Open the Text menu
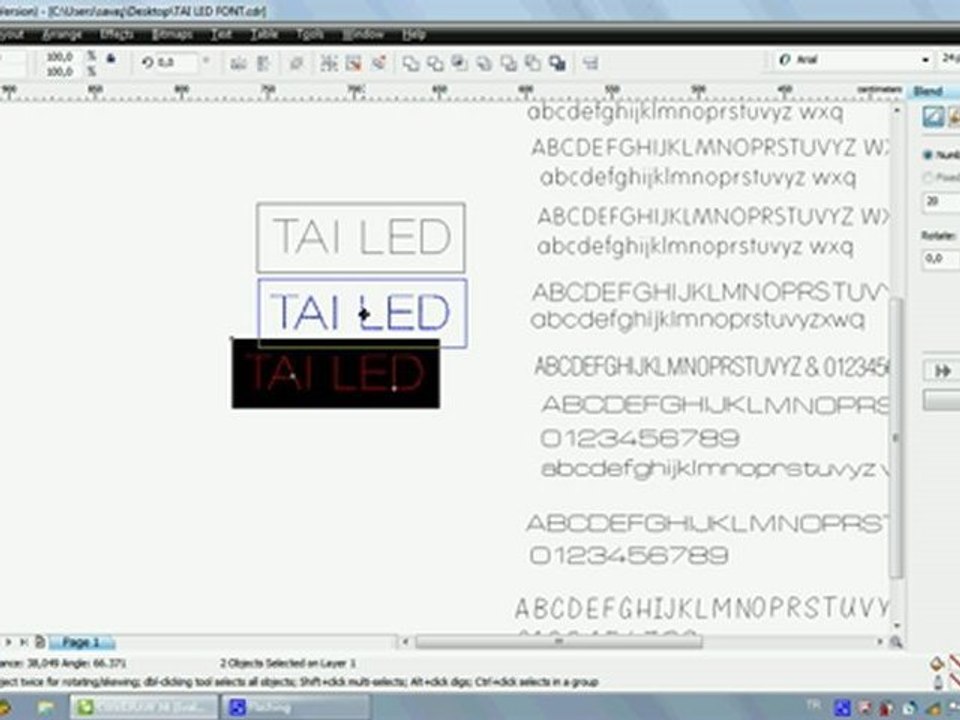Image resolution: width=960 pixels, height=720 pixels. click(x=221, y=35)
